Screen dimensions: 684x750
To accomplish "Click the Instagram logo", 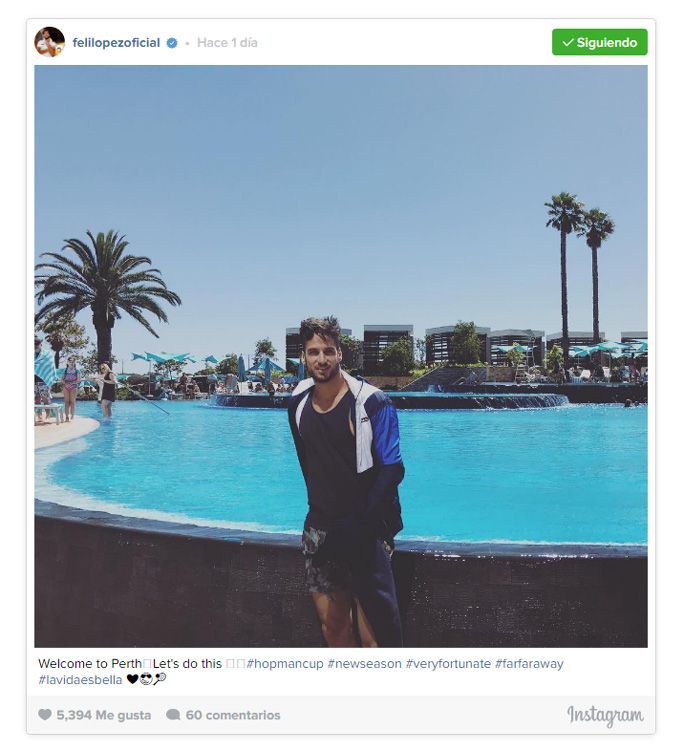I will click(605, 716).
